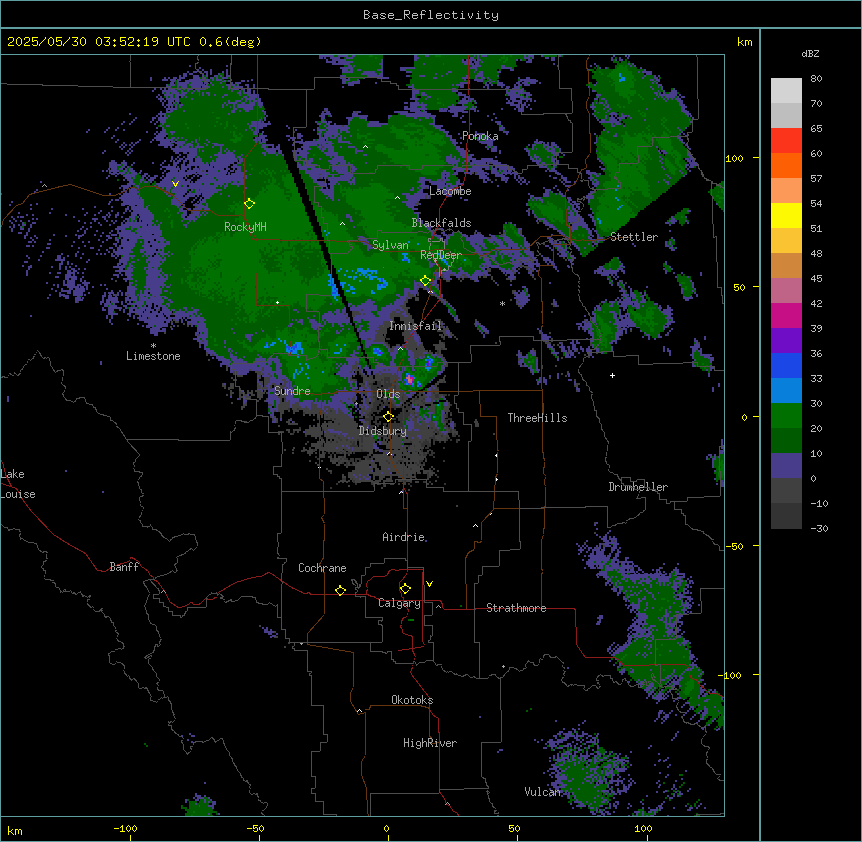Image resolution: width=862 pixels, height=842 pixels.
Task: Click the Vulcan town label
Action: point(543,792)
